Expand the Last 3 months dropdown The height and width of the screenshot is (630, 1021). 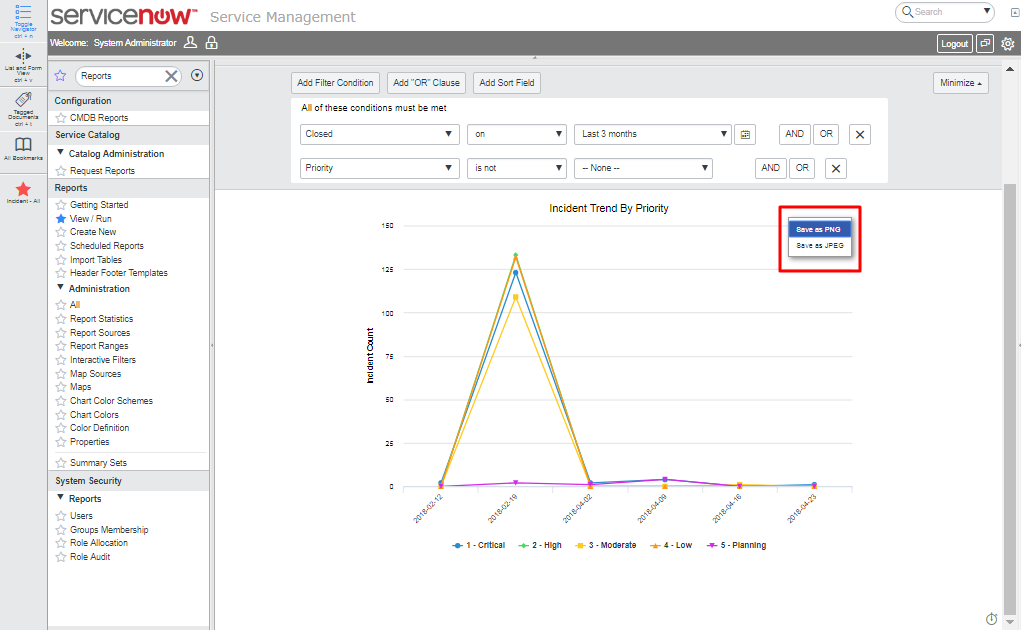pyautogui.click(x=653, y=134)
